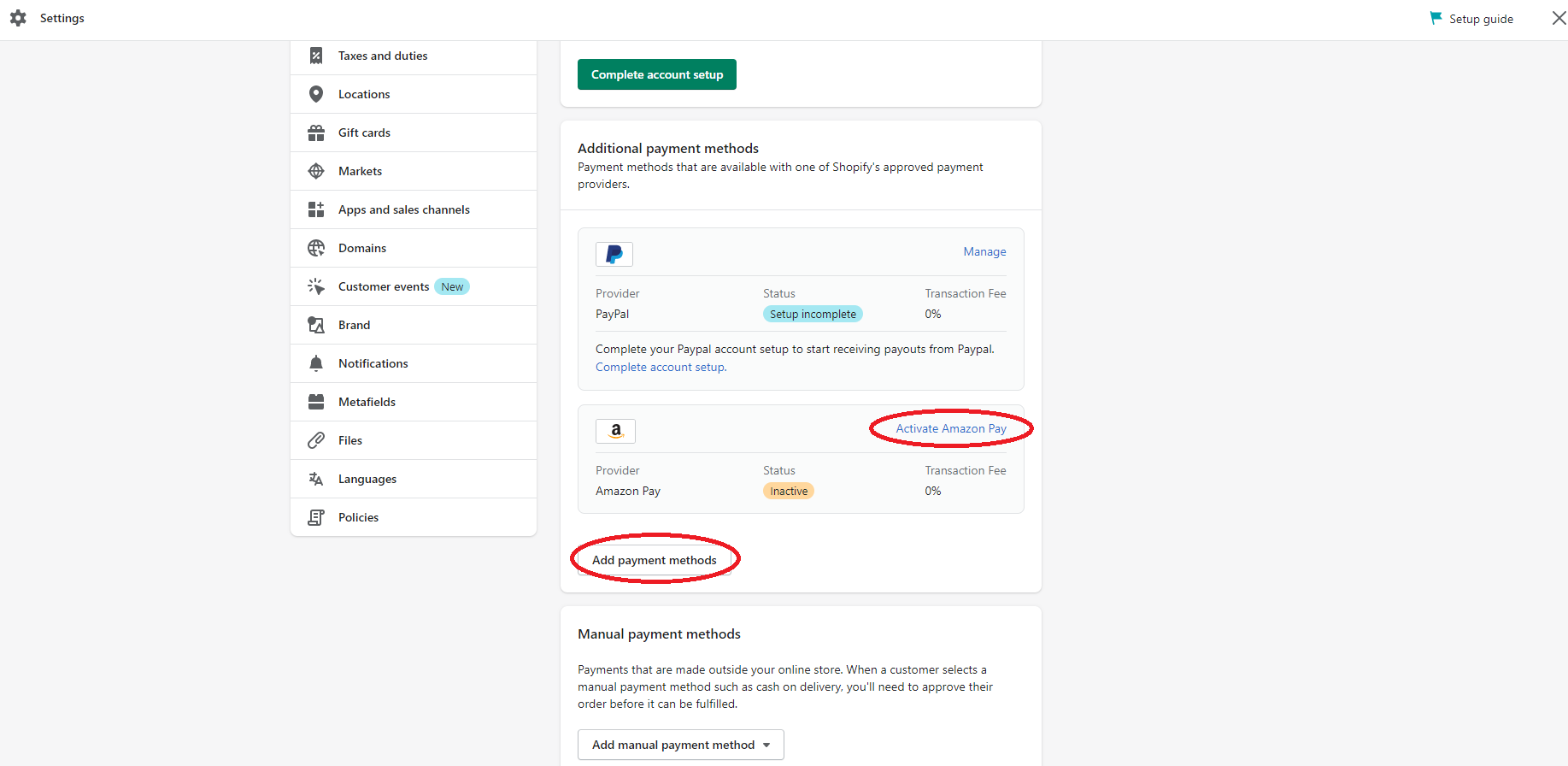Go to Customer events settings
Image resolution: width=1568 pixels, height=766 pixels.
pyautogui.click(x=384, y=286)
